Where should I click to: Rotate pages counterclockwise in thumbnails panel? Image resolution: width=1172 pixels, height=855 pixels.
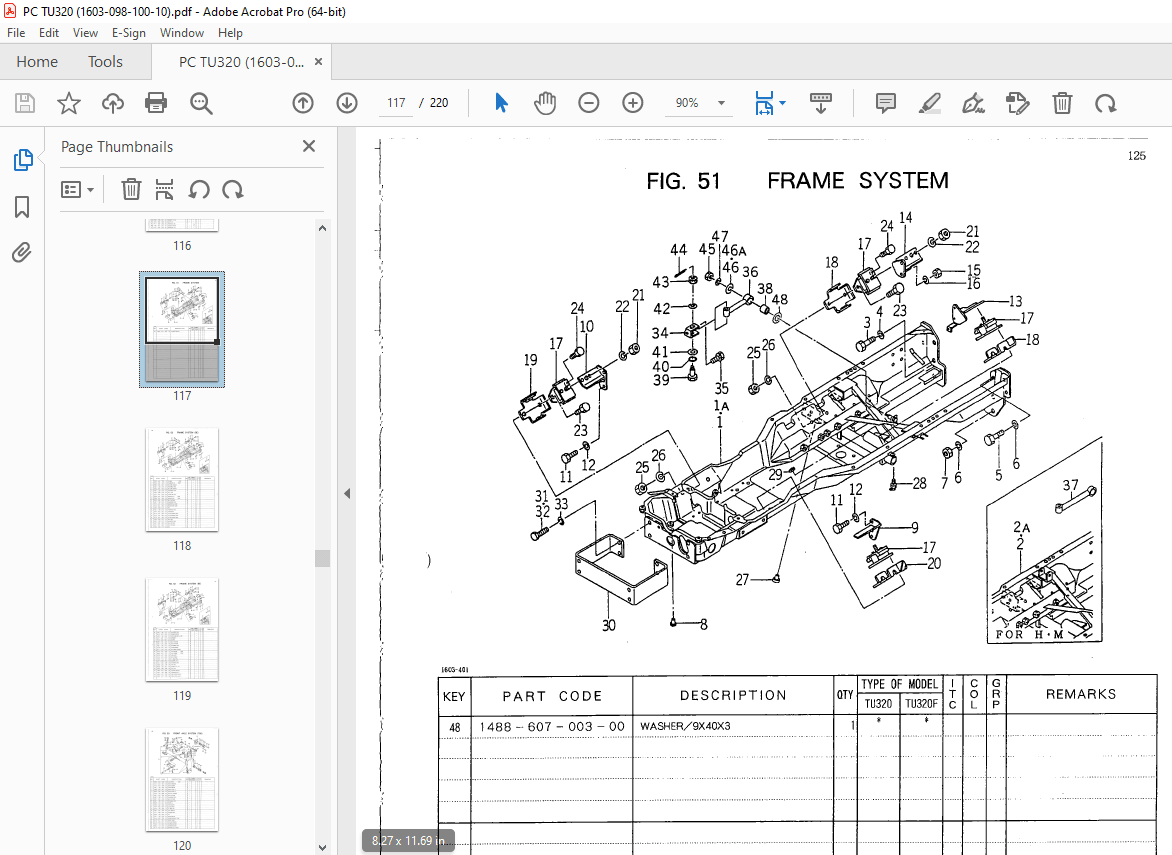click(199, 189)
